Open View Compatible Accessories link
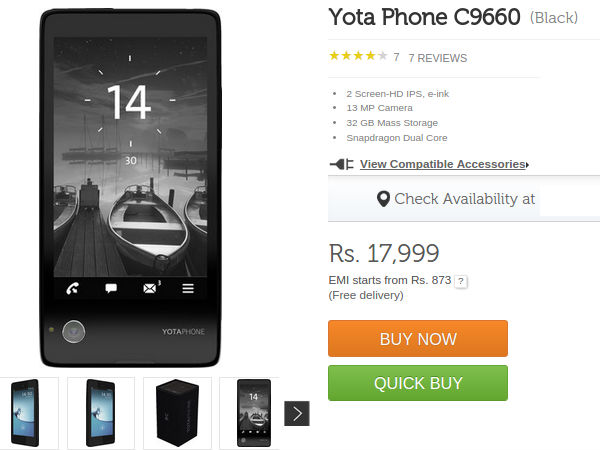The height and width of the screenshot is (450, 600). click(444, 164)
